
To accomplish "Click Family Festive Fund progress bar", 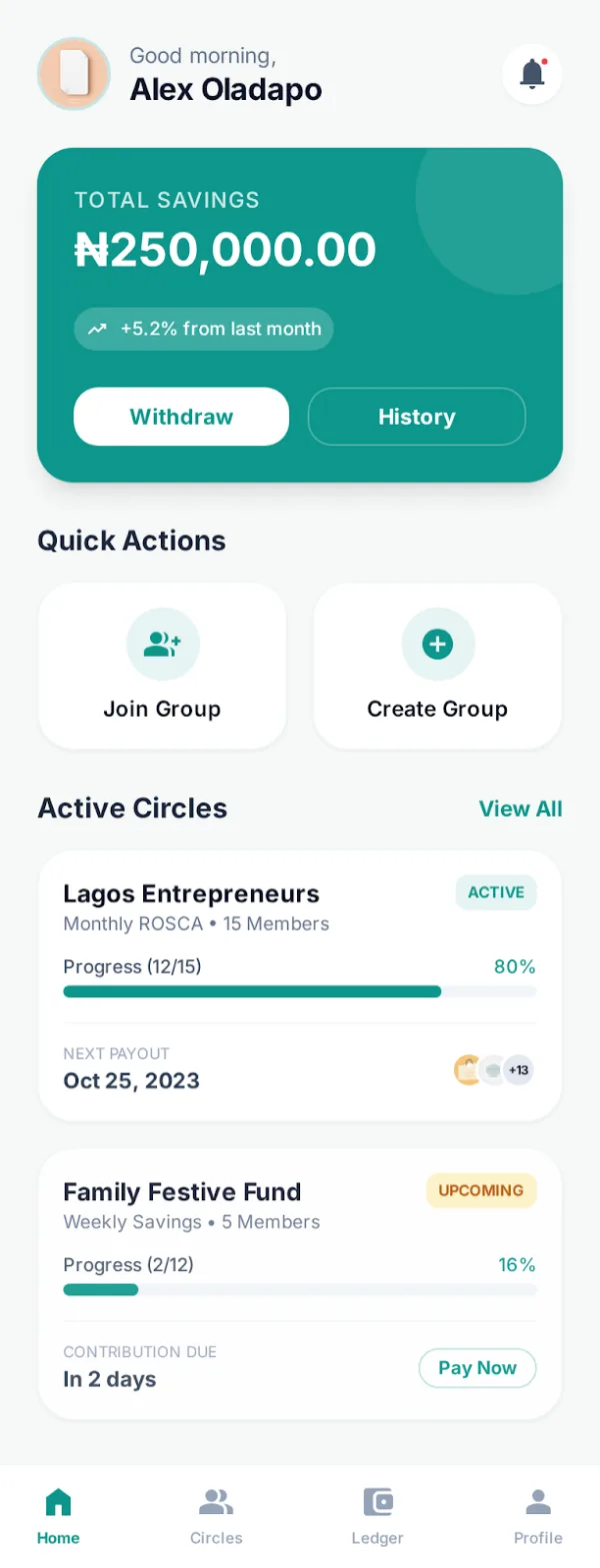I will [x=300, y=1289].
